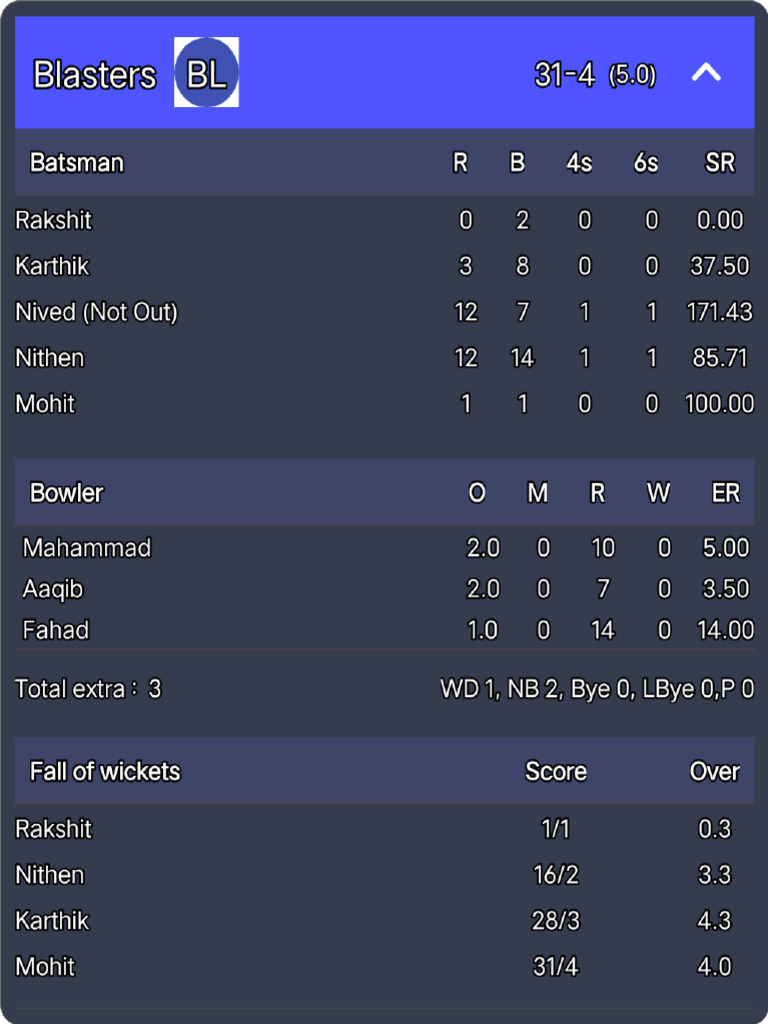Collapse the Blasters scorecard chevron
768x1024 pixels.
point(706,73)
